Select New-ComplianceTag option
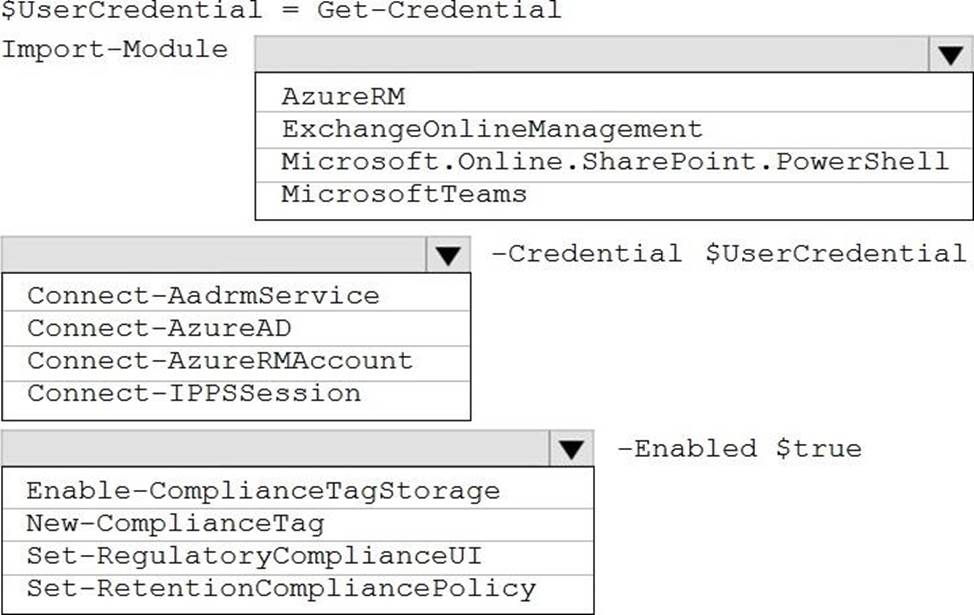974x615 pixels. click(175, 523)
